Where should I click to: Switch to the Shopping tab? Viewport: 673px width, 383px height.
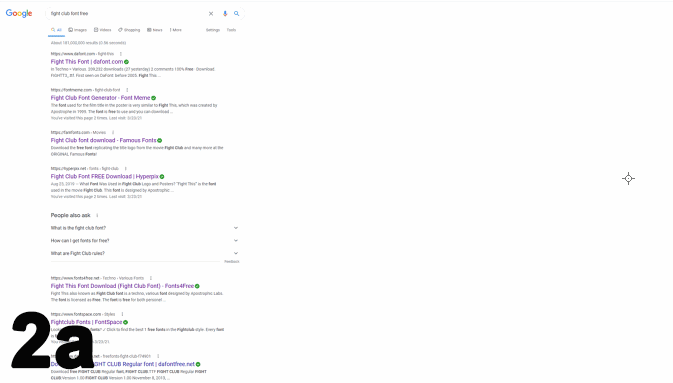tap(129, 30)
